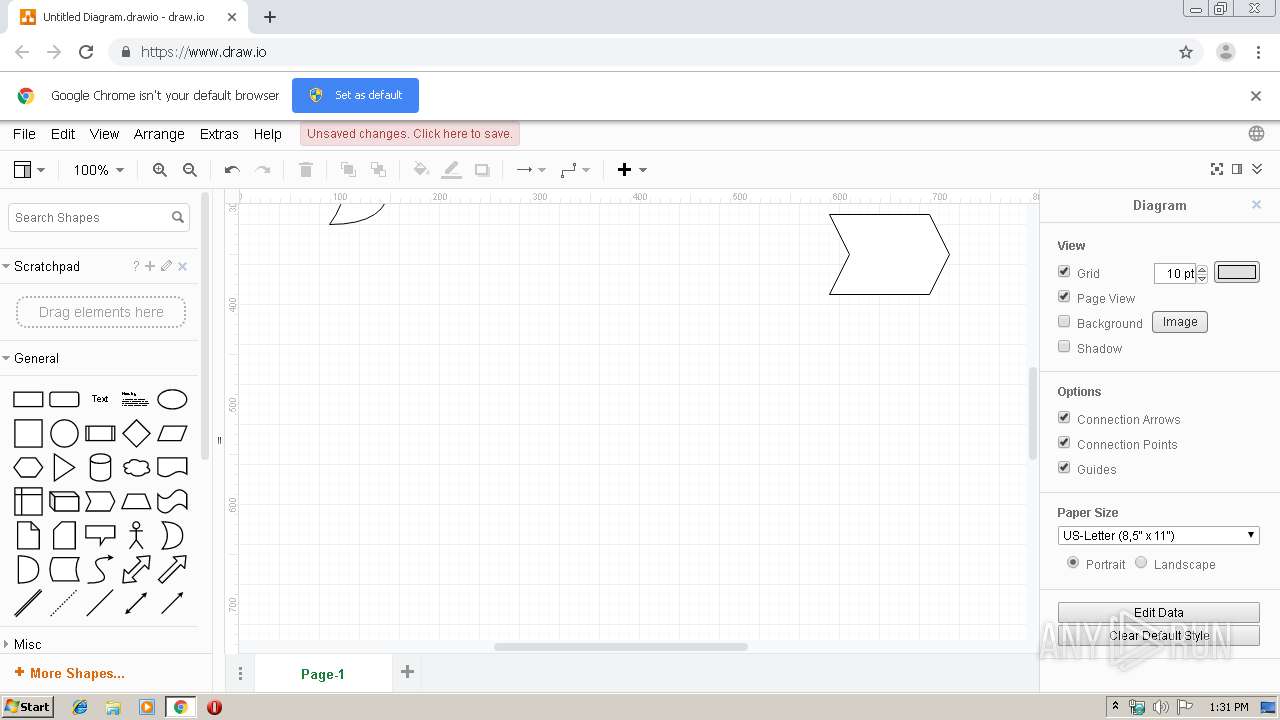The width and height of the screenshot is (1280, 720).
Task: Click the To Back icon
Action: pos(378,170)
